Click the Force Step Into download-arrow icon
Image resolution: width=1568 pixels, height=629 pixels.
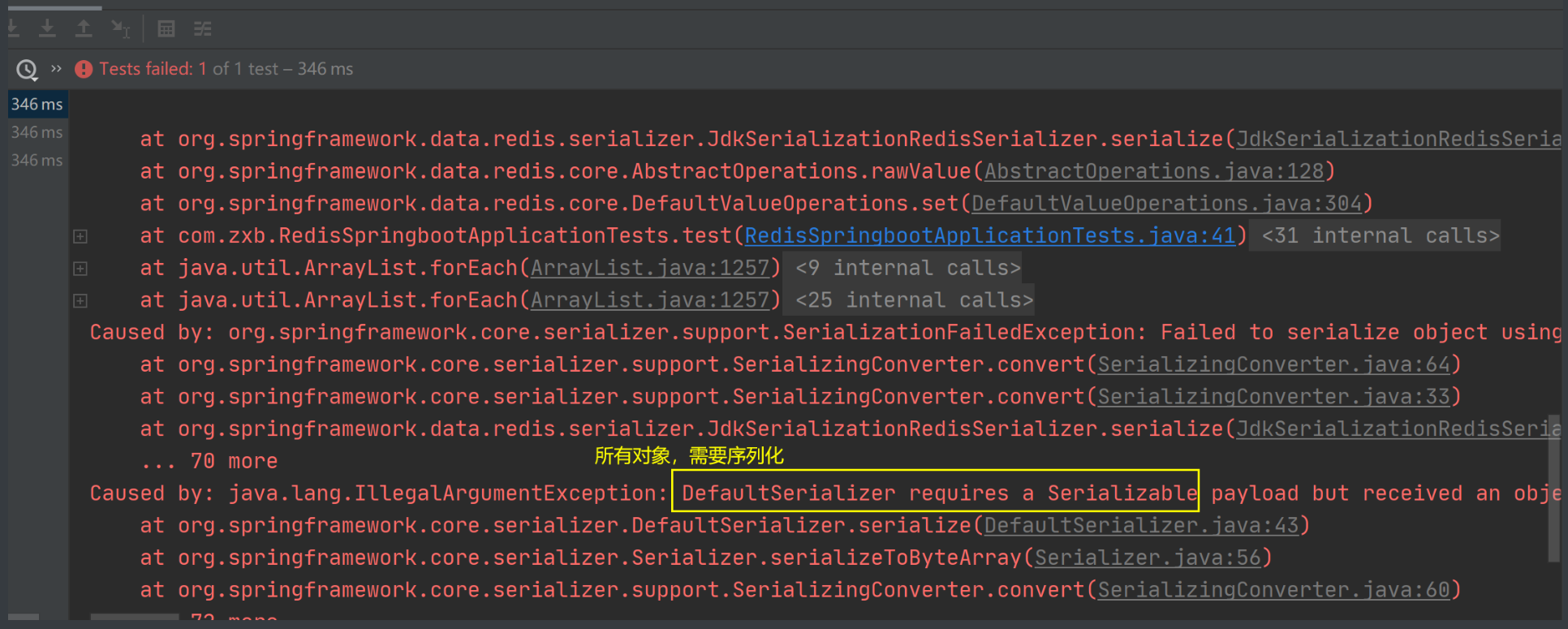click(x=47, y=28)
